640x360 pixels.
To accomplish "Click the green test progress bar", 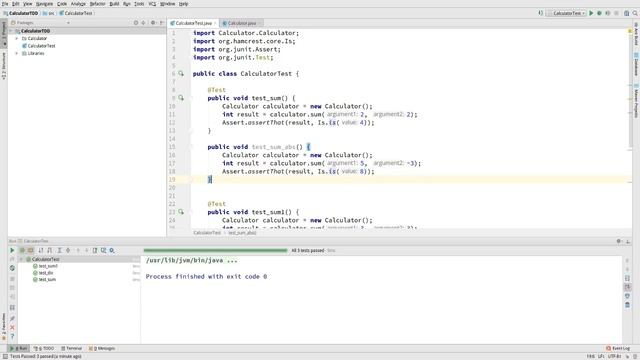I will coord(216,250).
